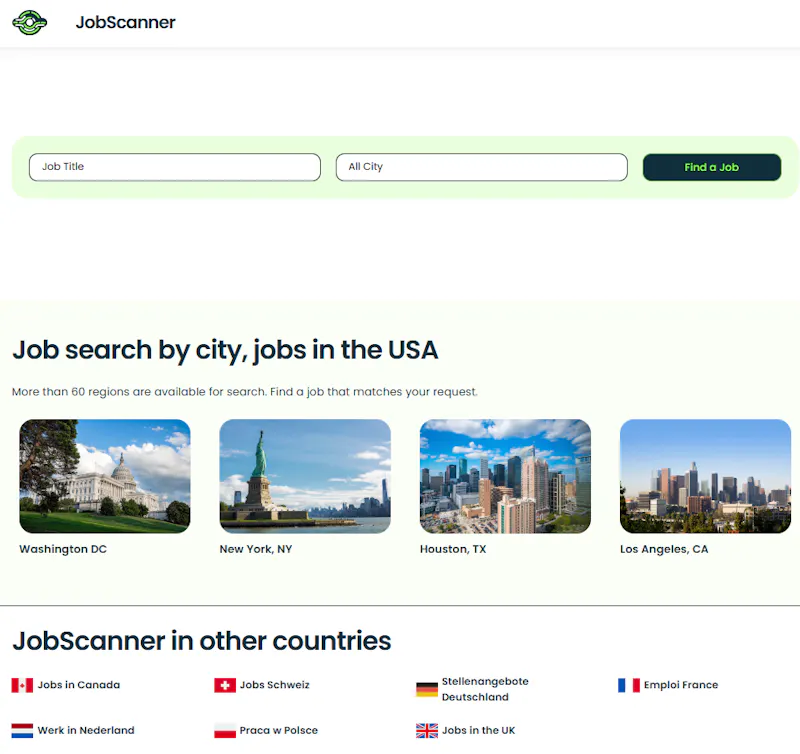Click the Find a Job button
Screen dimensions: 800x754
pyautogui.click(x=712, y=167)
